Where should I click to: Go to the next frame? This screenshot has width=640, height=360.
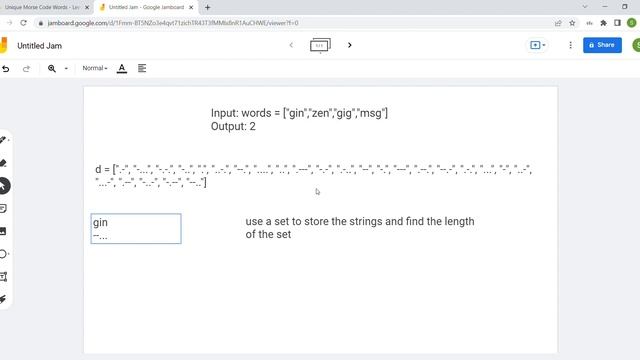pyautogui.click(x=349, y=45)
